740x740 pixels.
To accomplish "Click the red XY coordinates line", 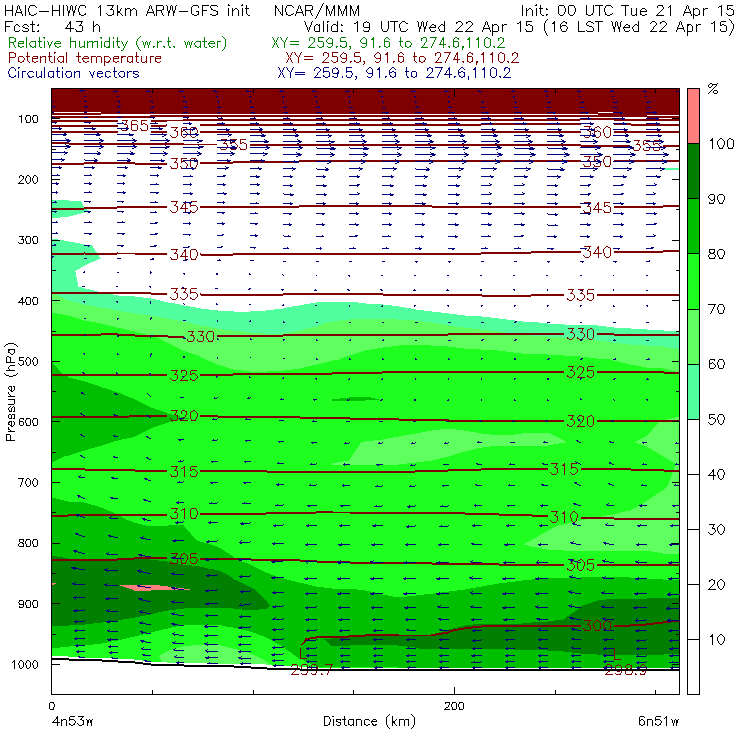I will tap(402, 58).
